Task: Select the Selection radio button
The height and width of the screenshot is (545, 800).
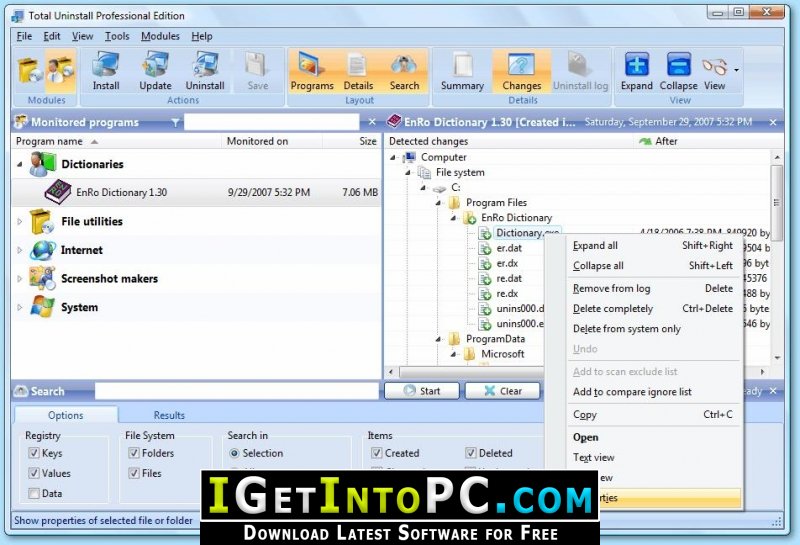Action: coord(234,453)
